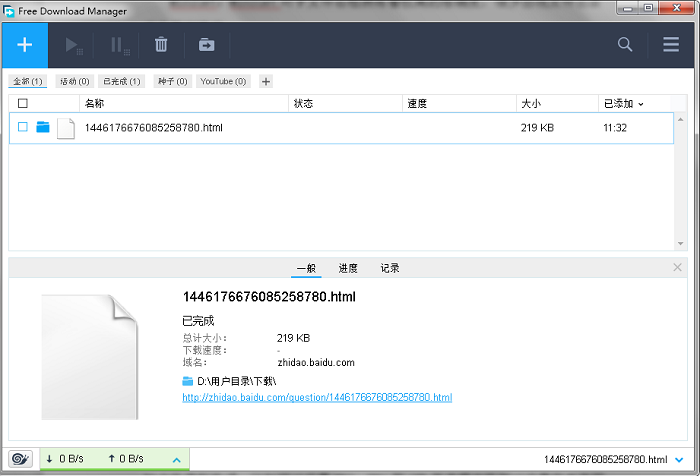Add a new download with plus button
The height and width of the screenshot is (476, 700).
[x=25, y=45]
